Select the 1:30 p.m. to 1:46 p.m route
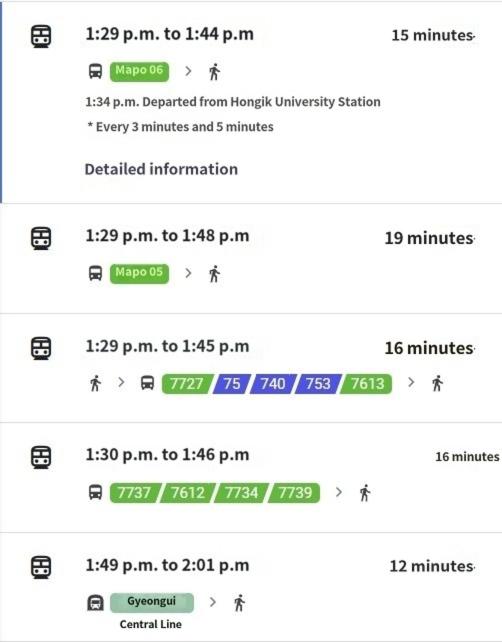The height and width of the screenshot is (642, 502). [x=251, y=477]
